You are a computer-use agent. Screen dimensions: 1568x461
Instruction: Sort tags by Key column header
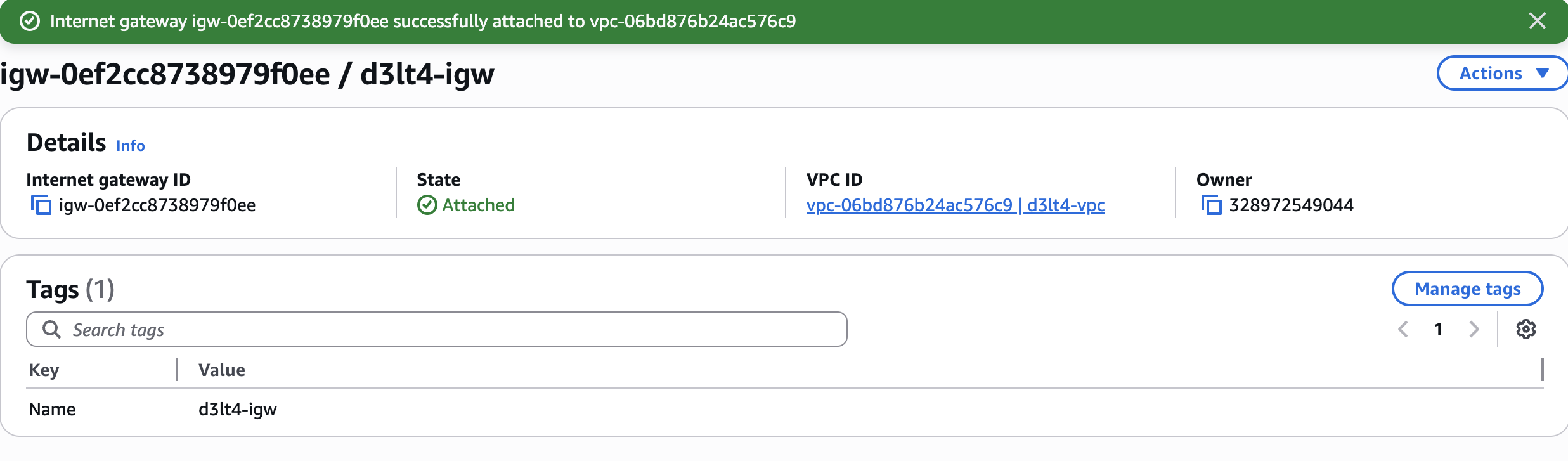click(x=44, y=370)
